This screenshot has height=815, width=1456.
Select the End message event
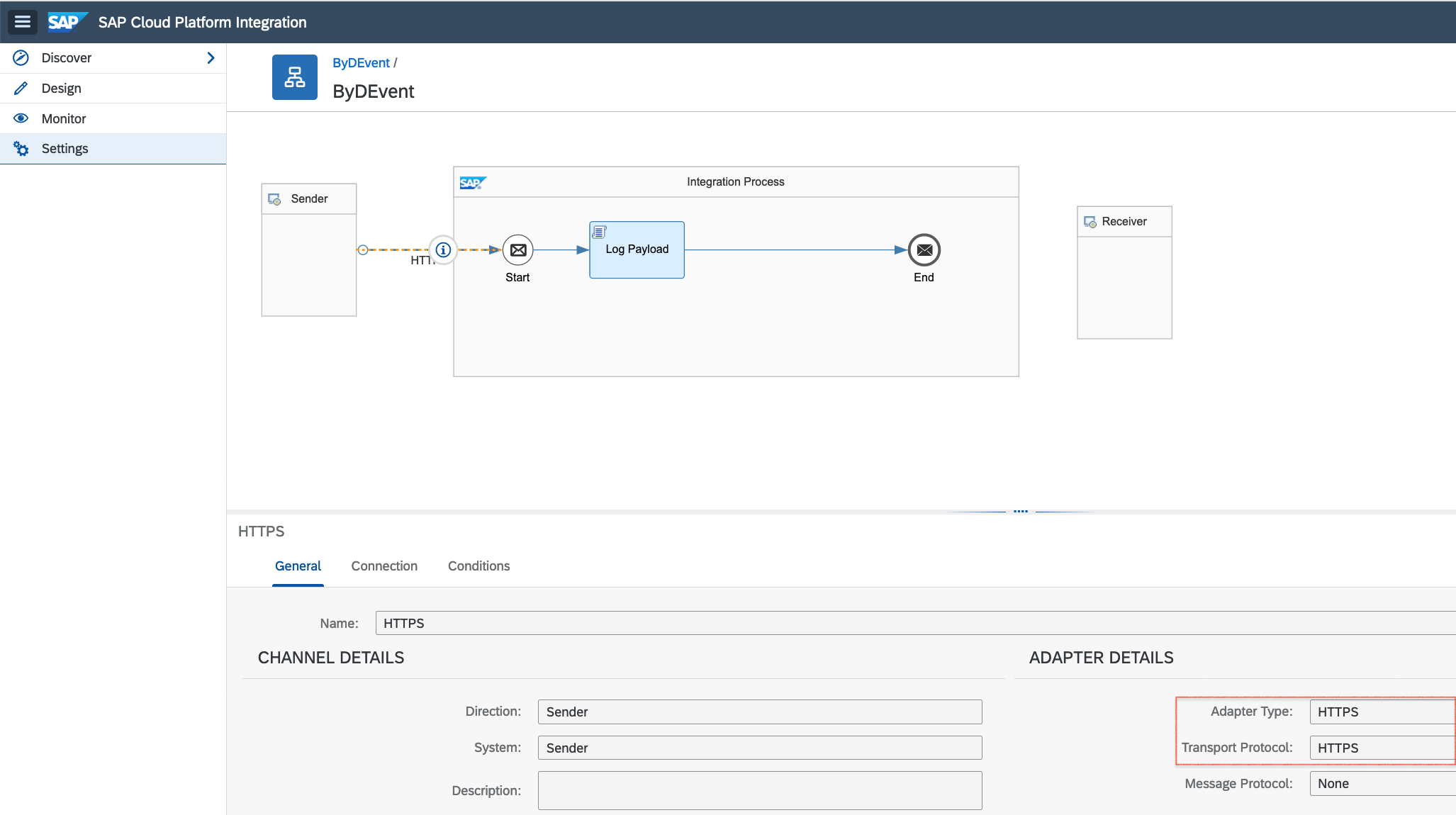pos(924,249)
